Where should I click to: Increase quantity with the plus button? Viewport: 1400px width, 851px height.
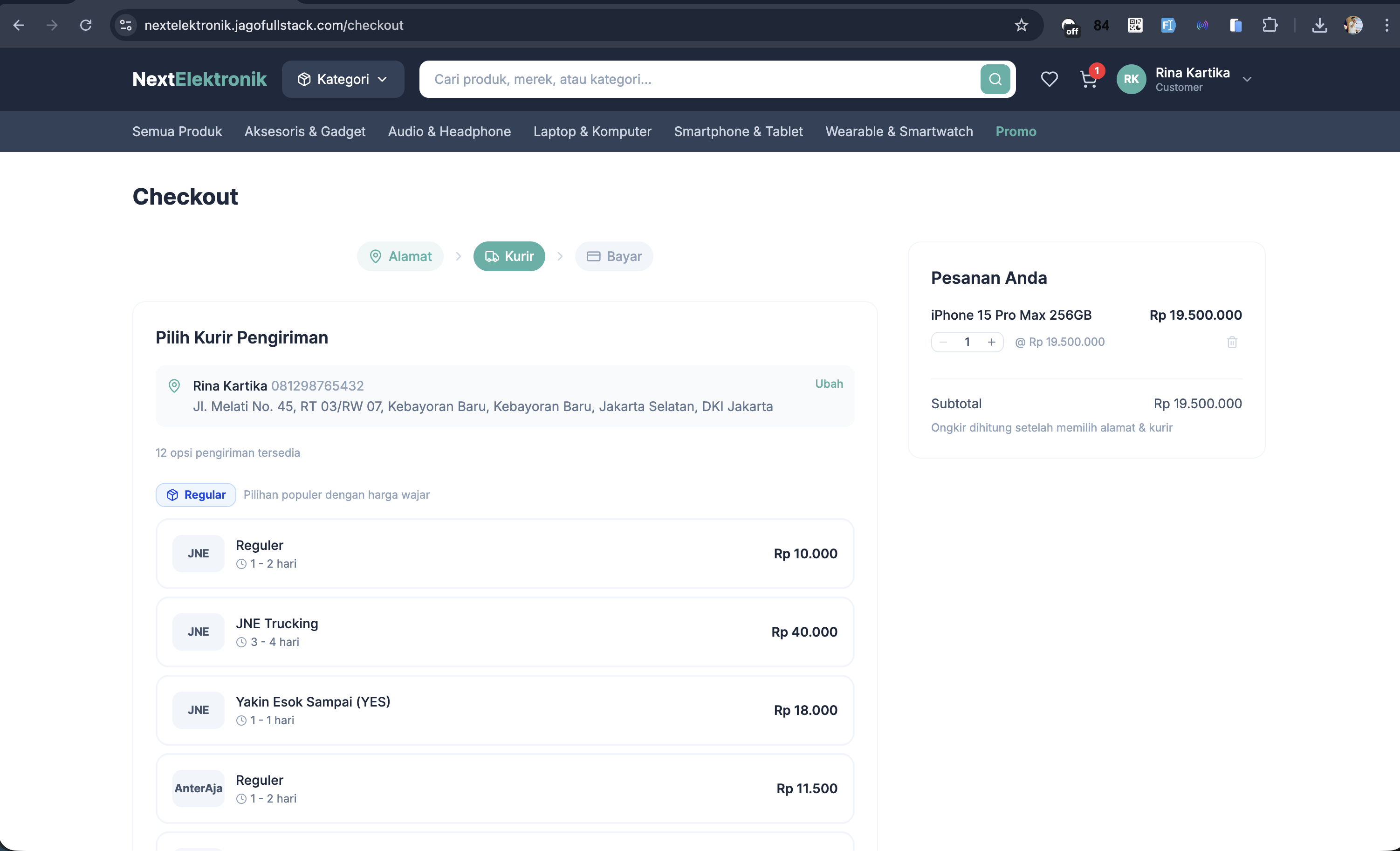coord(991,342)
